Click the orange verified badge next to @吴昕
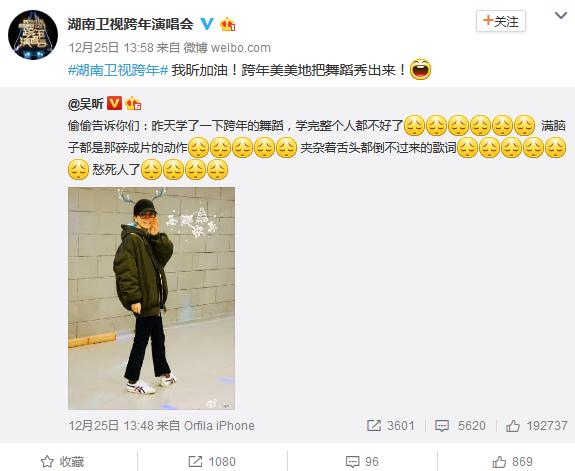Image resolution: width=575 pixels, height=471 pixels. (114, 103)
